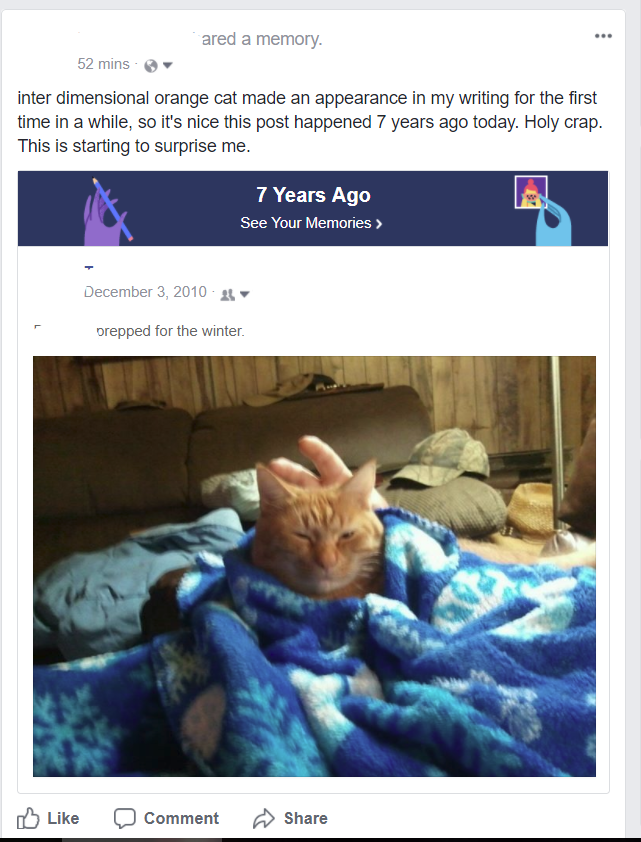Open the orange cat photo

click(315, 566)
